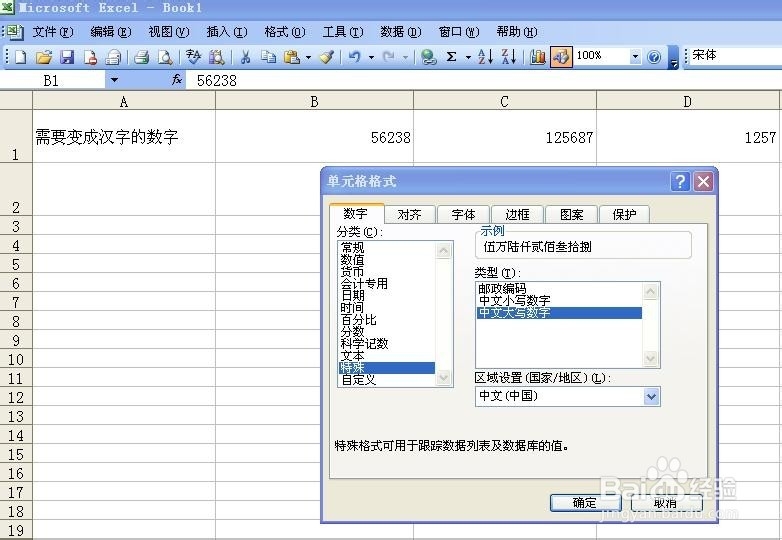
Task: Click the Permission icon in the toolbar
Action: pos(90,57)
